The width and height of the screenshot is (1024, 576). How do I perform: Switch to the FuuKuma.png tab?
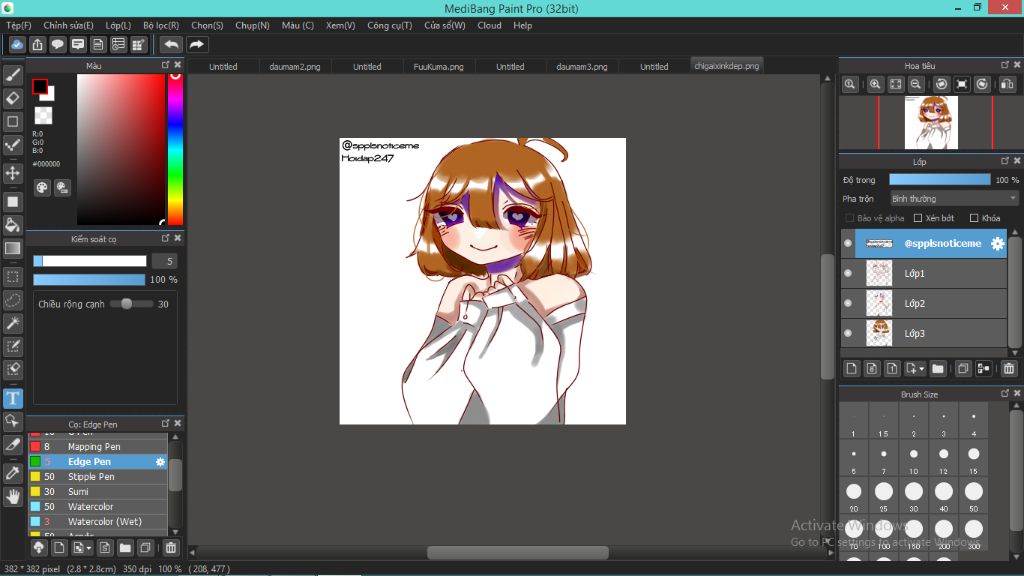(438, 67)
